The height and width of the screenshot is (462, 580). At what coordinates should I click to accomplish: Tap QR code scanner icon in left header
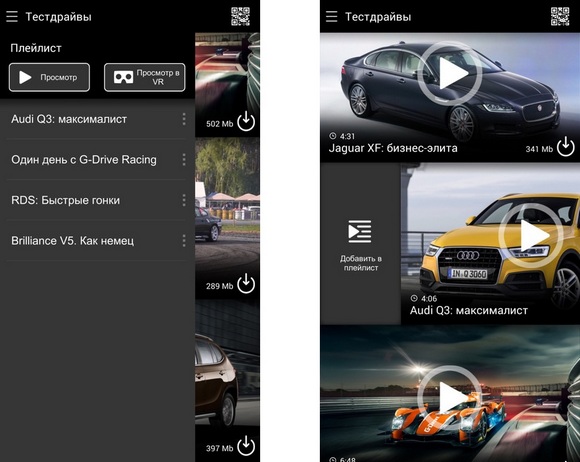(240, 16)
